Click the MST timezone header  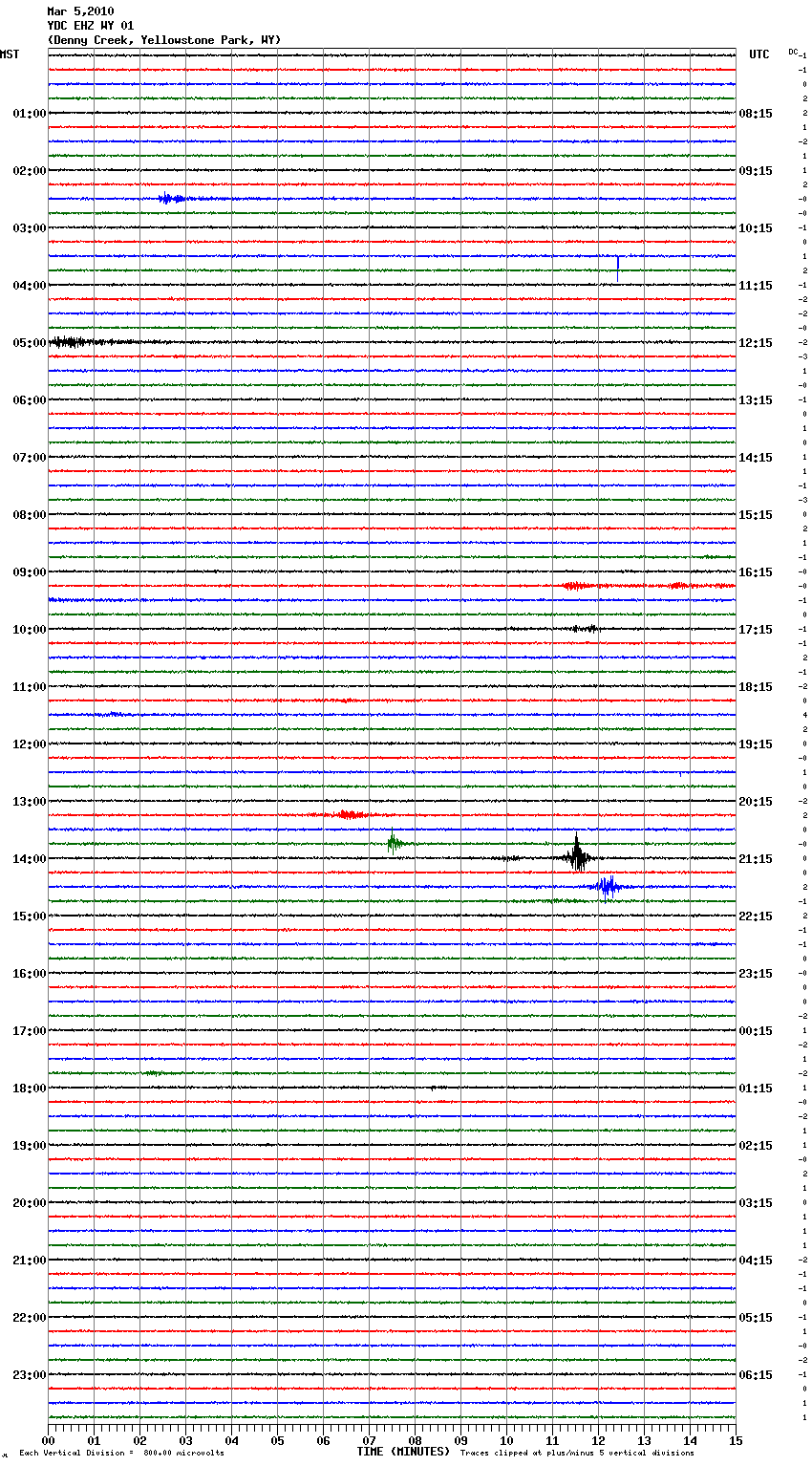10,54
